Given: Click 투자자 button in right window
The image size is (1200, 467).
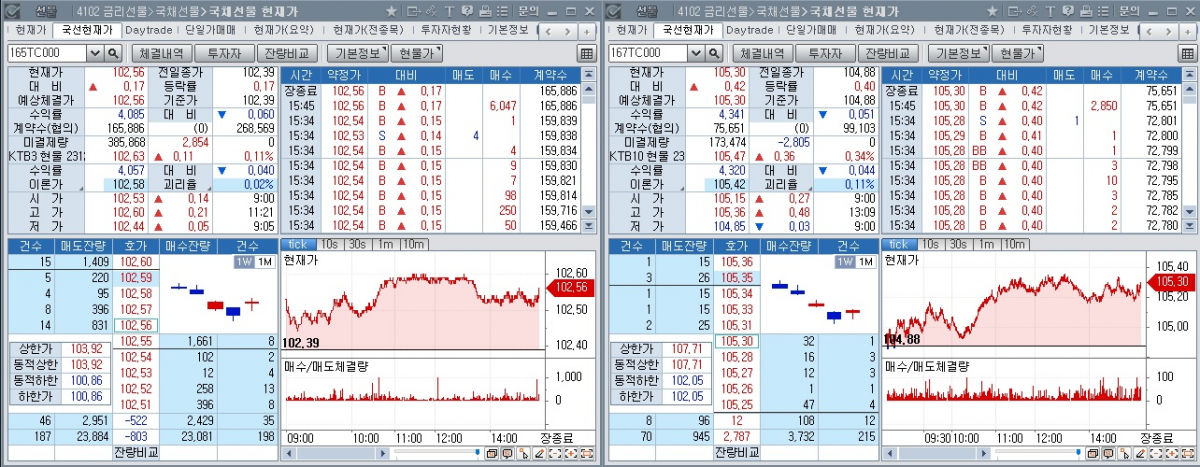Looking at the screenshot, I should coord(823,53).
